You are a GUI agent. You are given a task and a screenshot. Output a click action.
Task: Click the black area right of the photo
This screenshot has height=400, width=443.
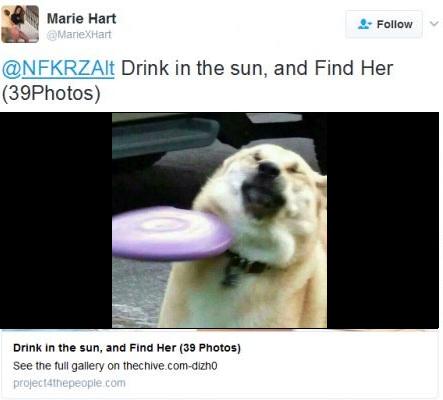pyautogui.click(x=383, y=220)
